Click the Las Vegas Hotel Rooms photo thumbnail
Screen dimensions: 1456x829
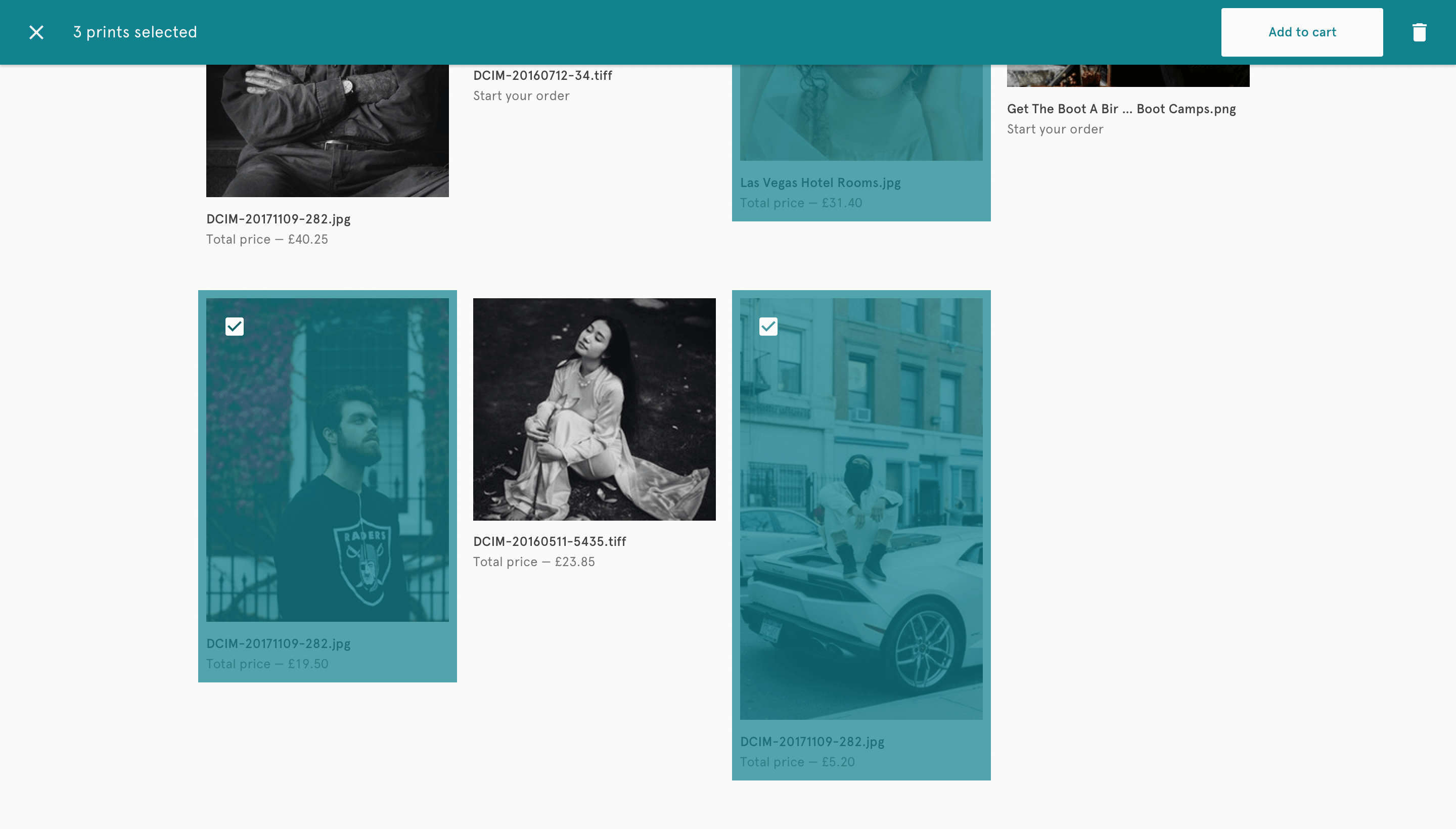[860, 112]
